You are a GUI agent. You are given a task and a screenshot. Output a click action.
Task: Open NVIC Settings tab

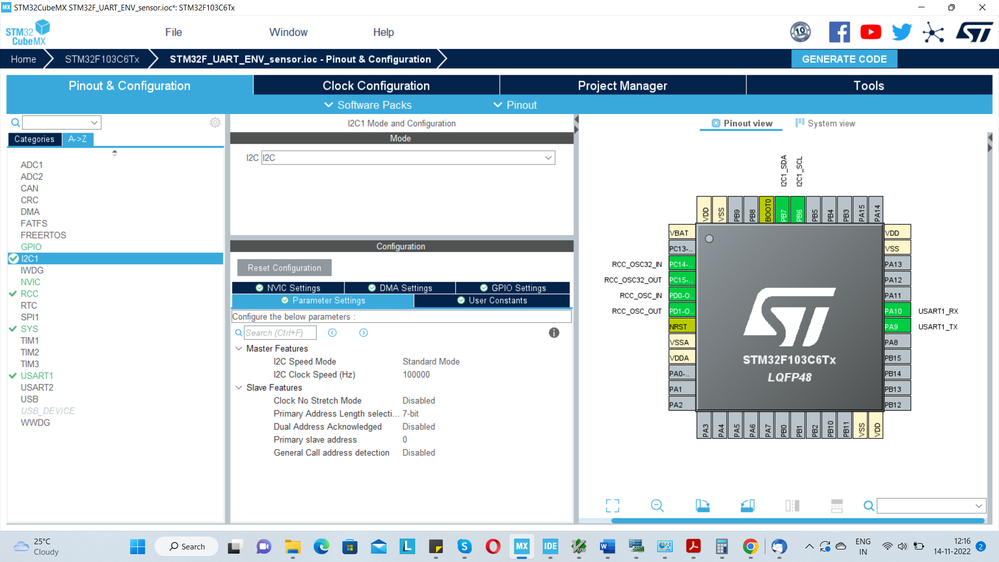(x=288, y=288)
